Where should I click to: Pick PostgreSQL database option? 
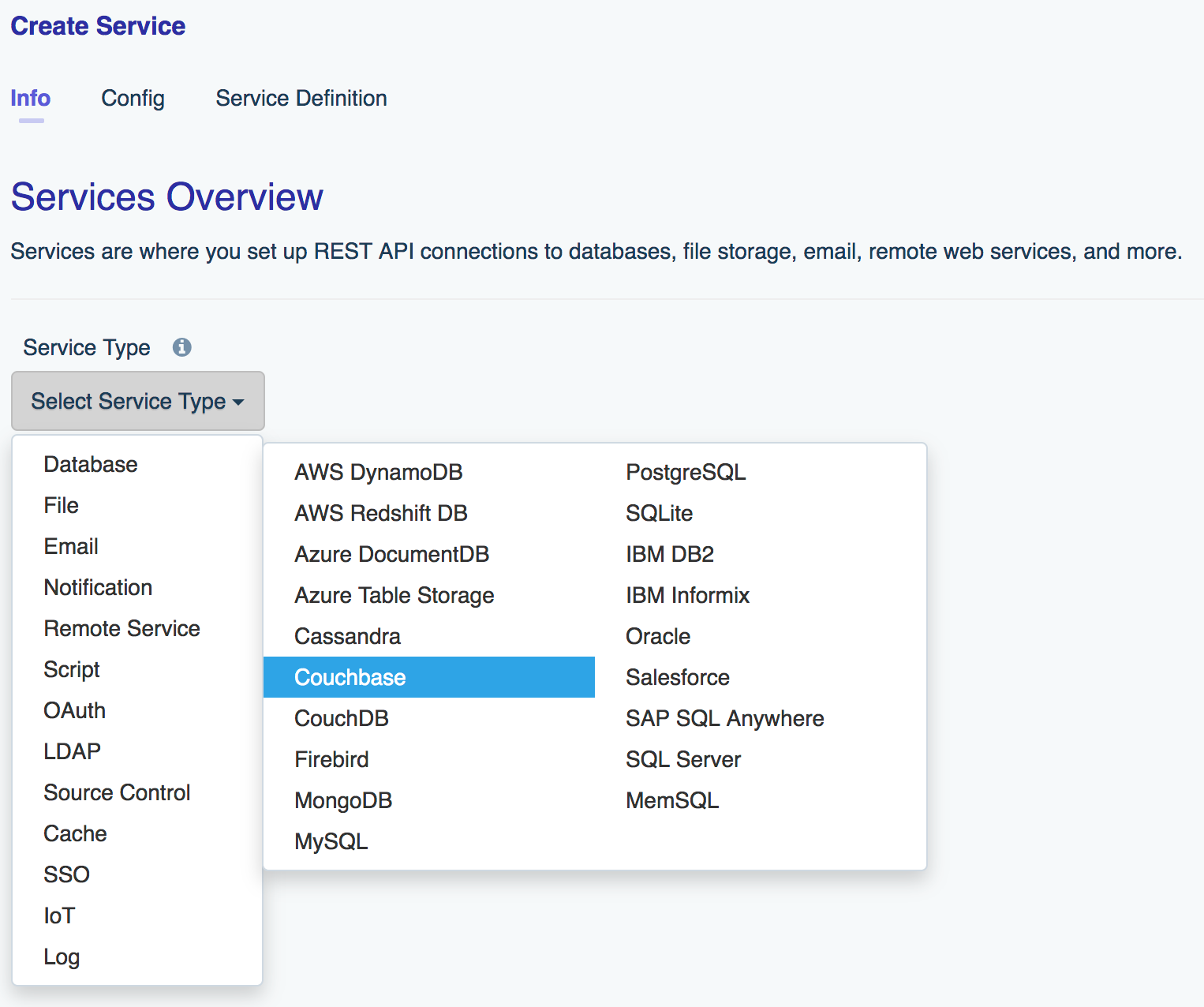click(761, 472)
